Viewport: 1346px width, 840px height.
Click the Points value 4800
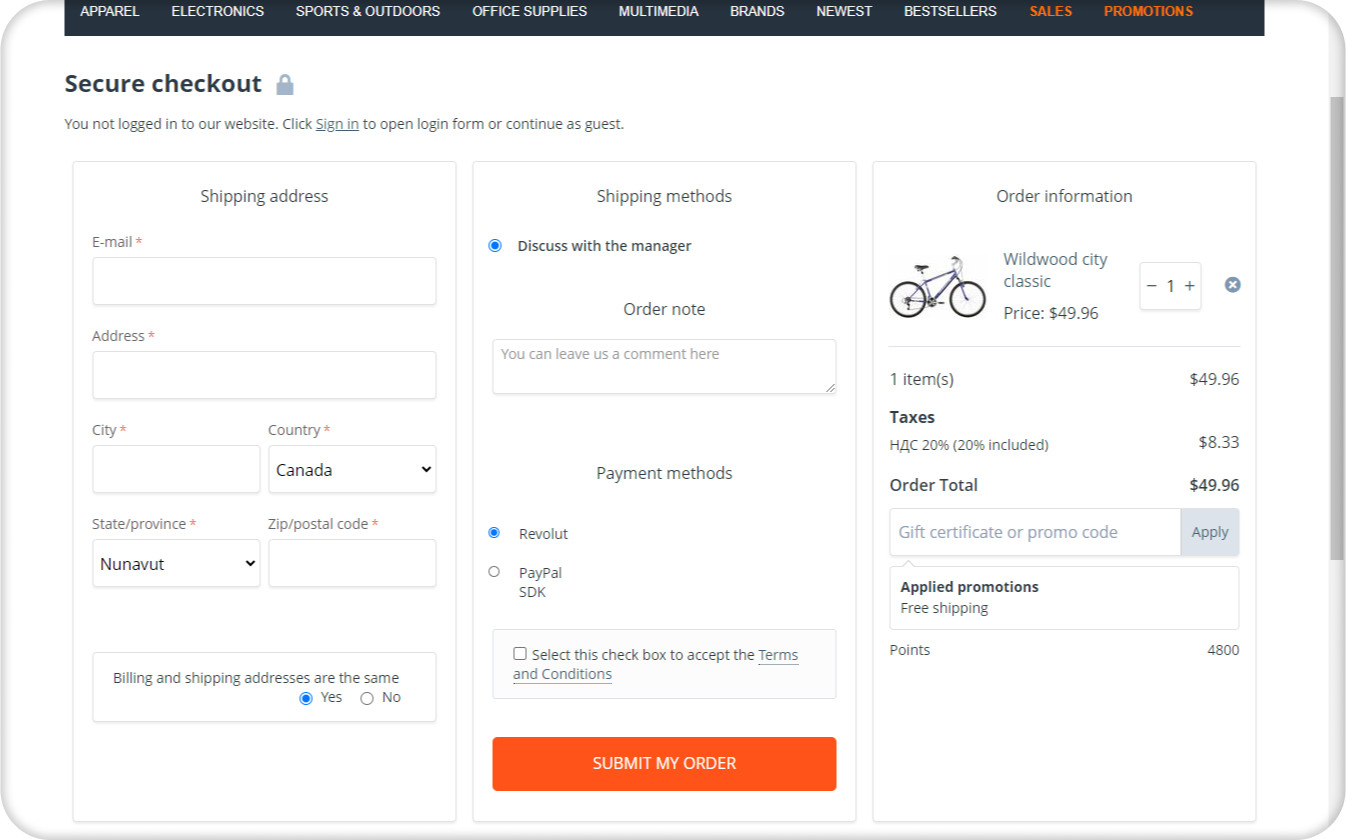pos(1223,650)
